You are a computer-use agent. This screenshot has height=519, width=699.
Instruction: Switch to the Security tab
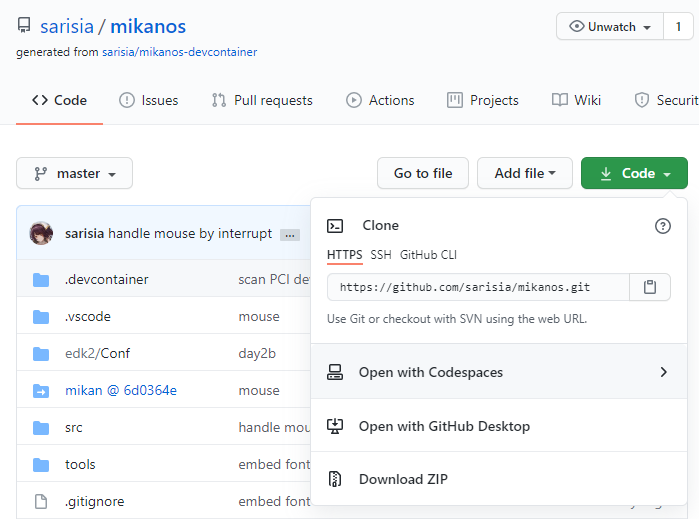click(x=666, y=100)
